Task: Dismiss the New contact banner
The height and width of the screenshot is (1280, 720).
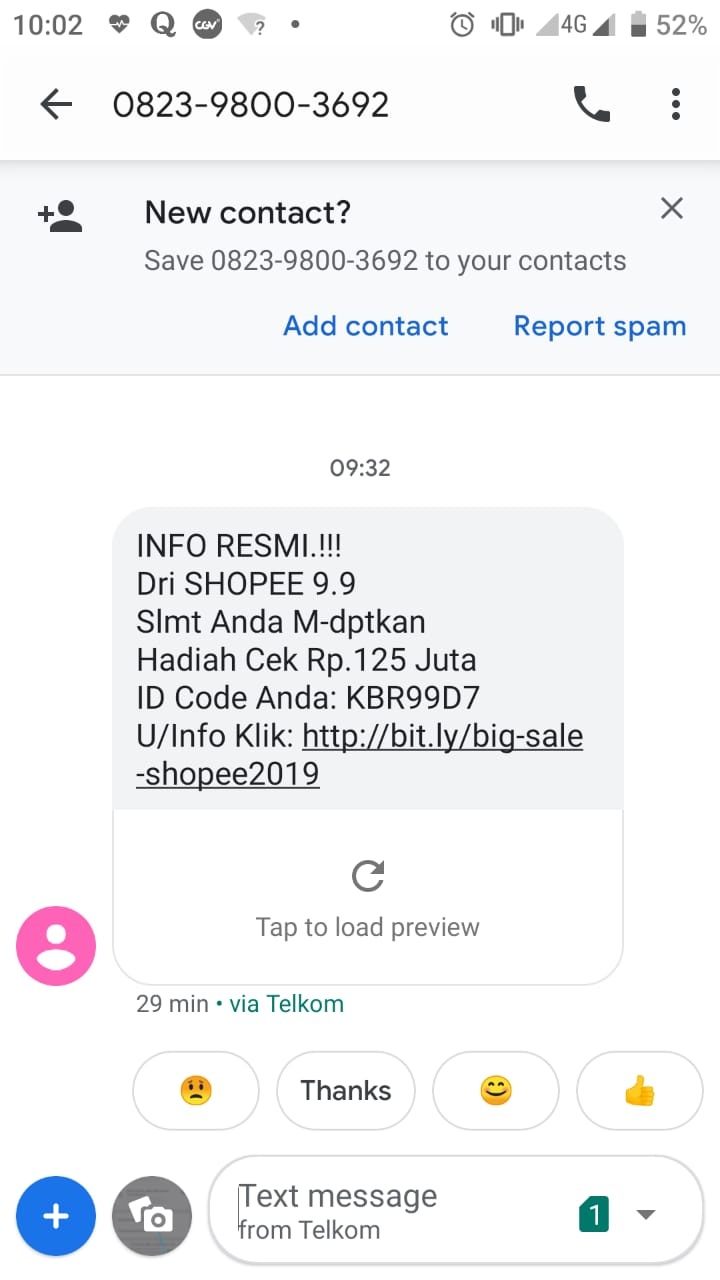Action: point(671,208)
